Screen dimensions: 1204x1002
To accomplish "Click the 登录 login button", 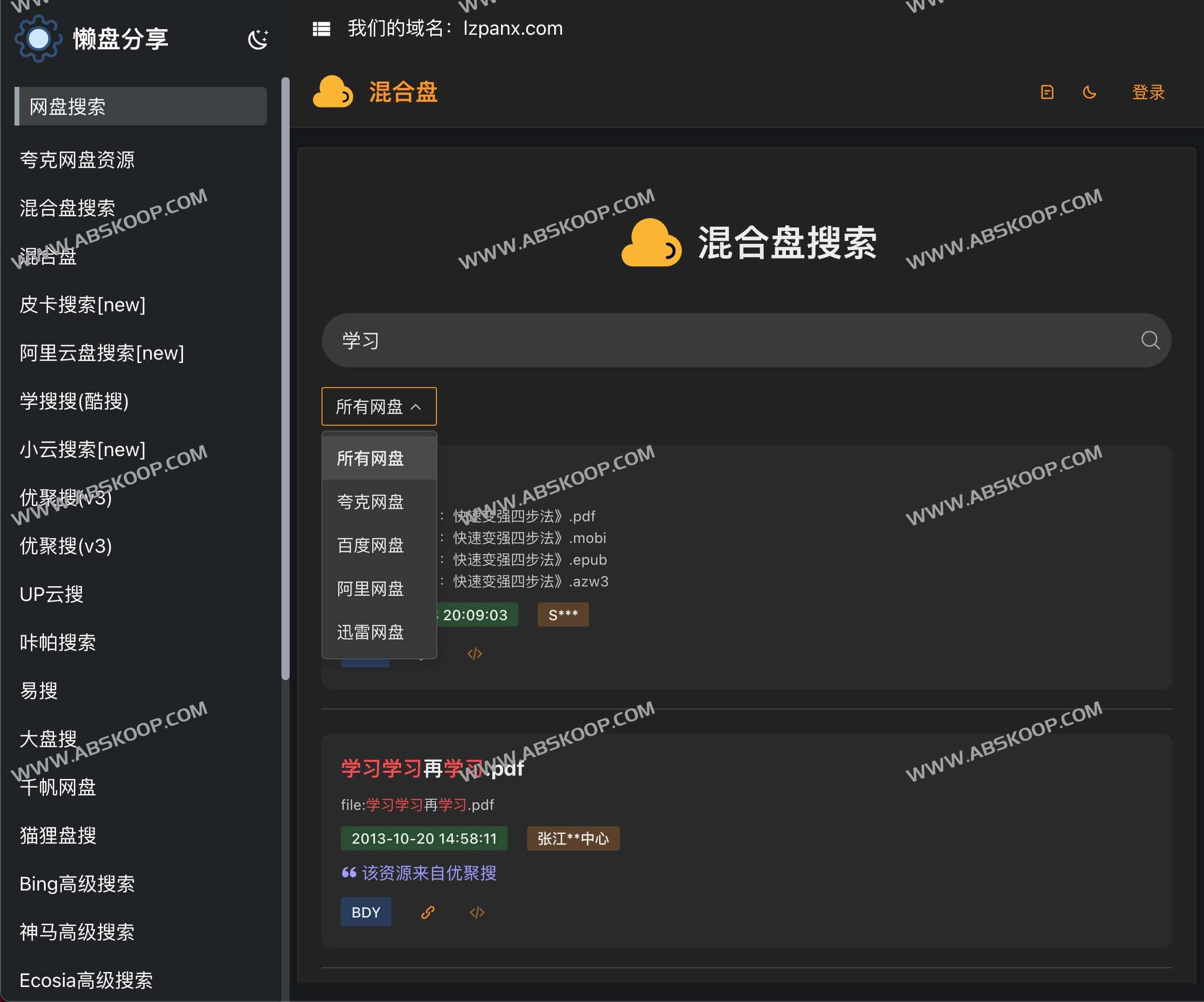I will click(x=1148, y=92).
